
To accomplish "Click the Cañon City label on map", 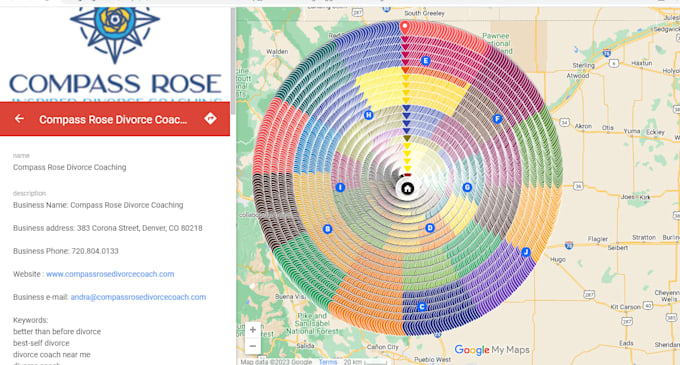I will click(x=382, y=347).
